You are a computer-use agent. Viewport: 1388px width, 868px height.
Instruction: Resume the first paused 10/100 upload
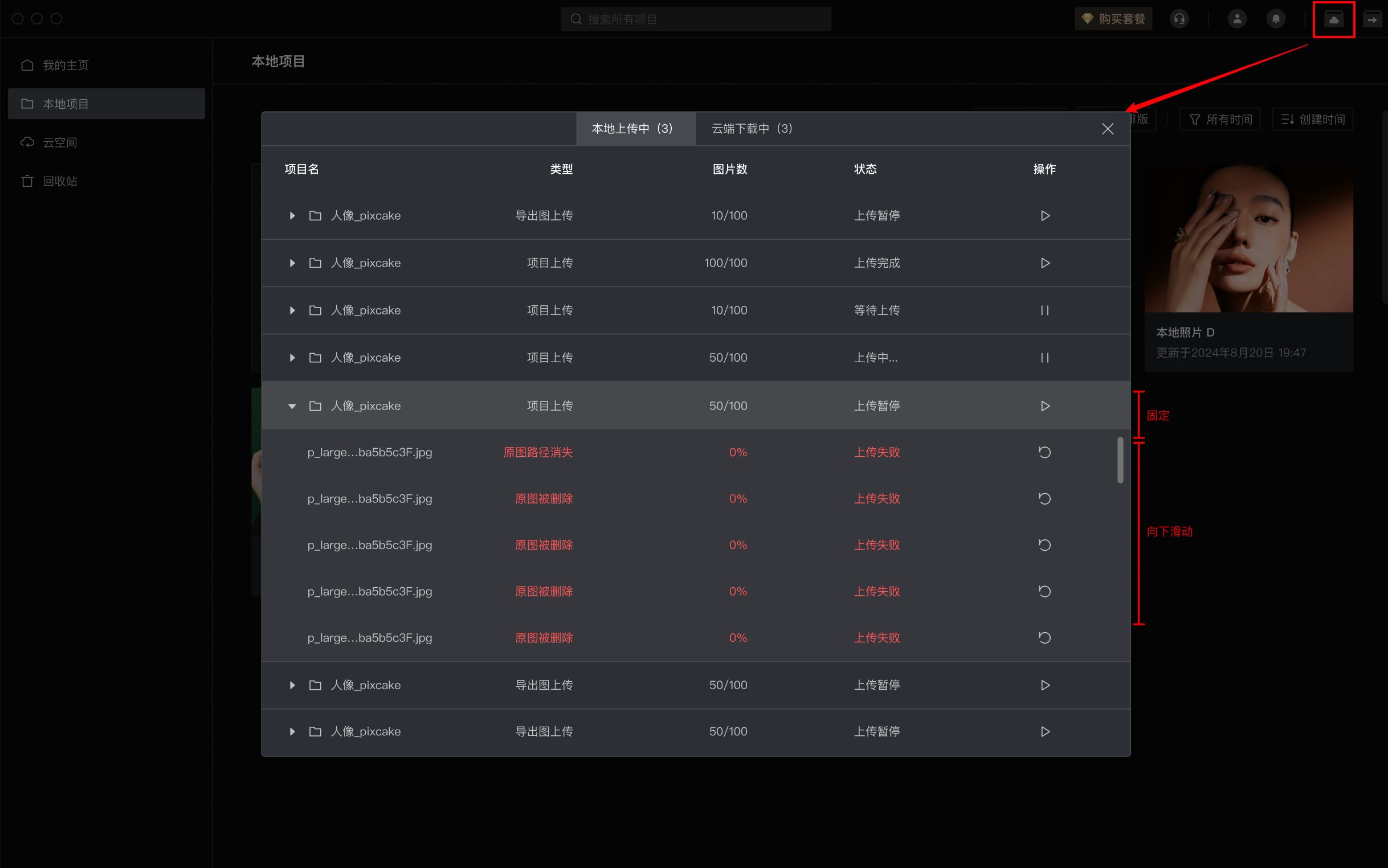[x=1044, y=216]
